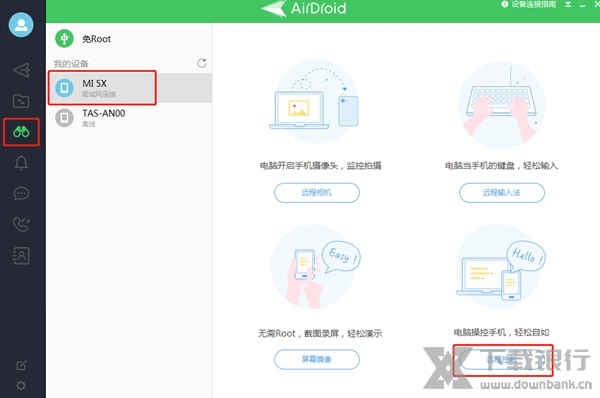Click text 电脑开启手机摄像头，监控拍摄
Screen dimensions: 600x398
point(321,166)
